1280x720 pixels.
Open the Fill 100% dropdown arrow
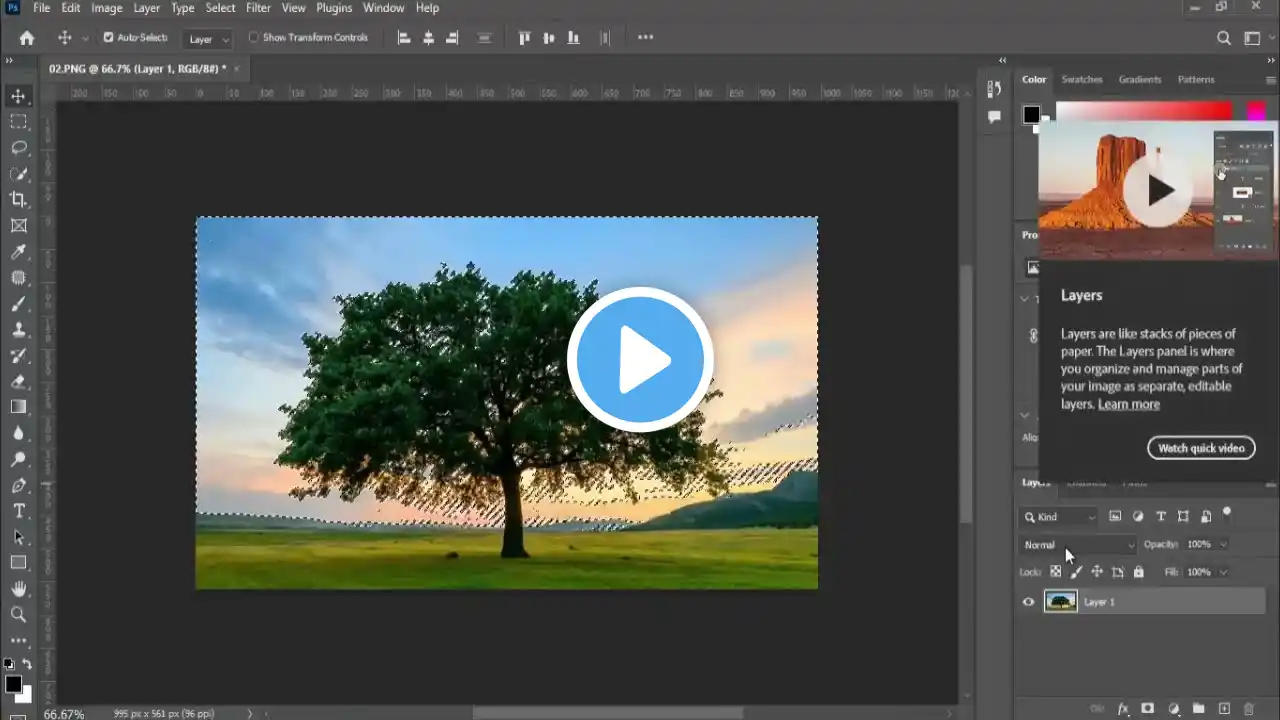pos(1224,572)
